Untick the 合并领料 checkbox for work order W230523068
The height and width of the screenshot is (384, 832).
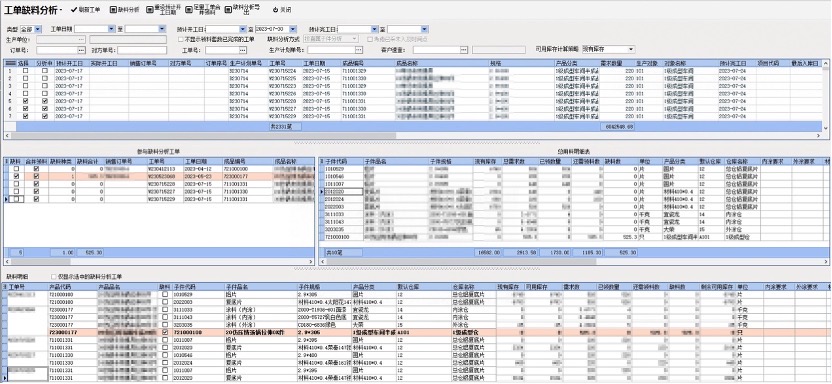coord(36,176)
